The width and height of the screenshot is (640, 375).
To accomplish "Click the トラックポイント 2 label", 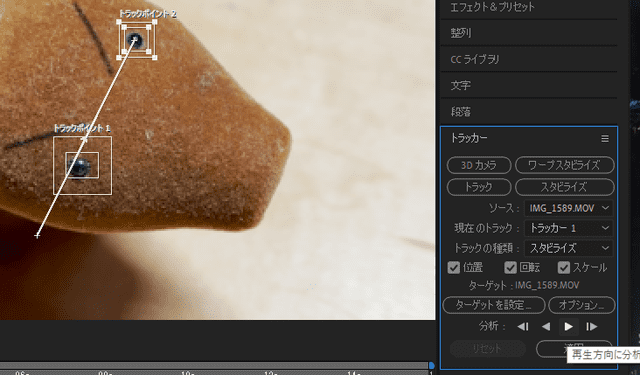I will [x=147, y=14].
